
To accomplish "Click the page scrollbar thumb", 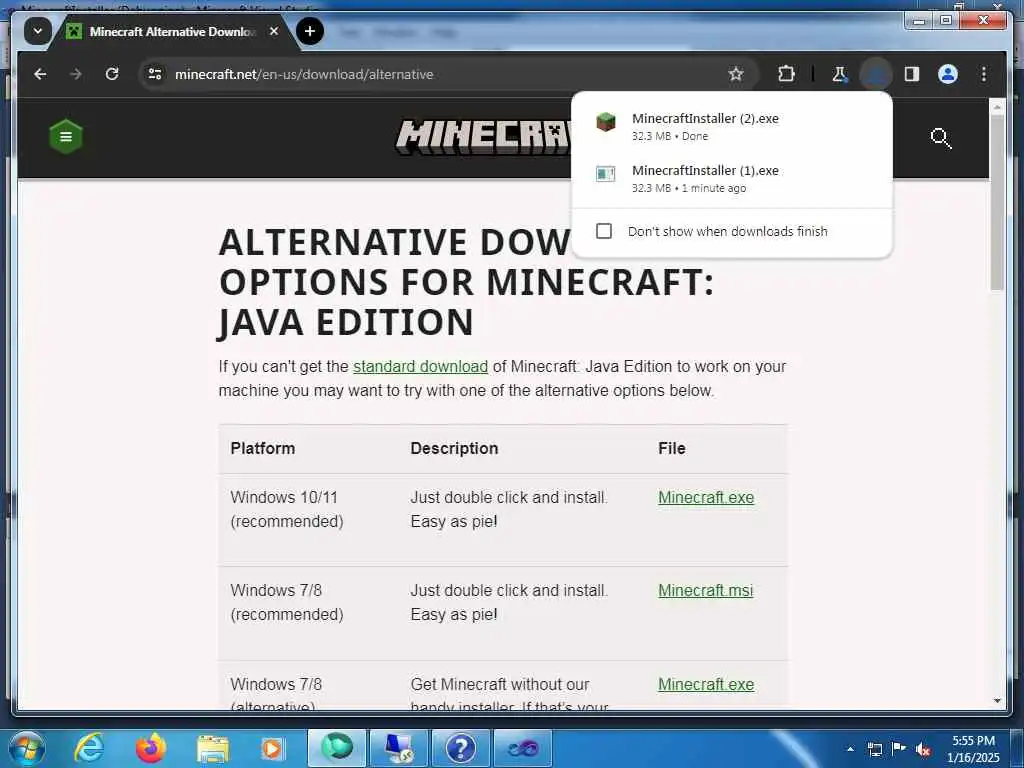I will (997, 204).
